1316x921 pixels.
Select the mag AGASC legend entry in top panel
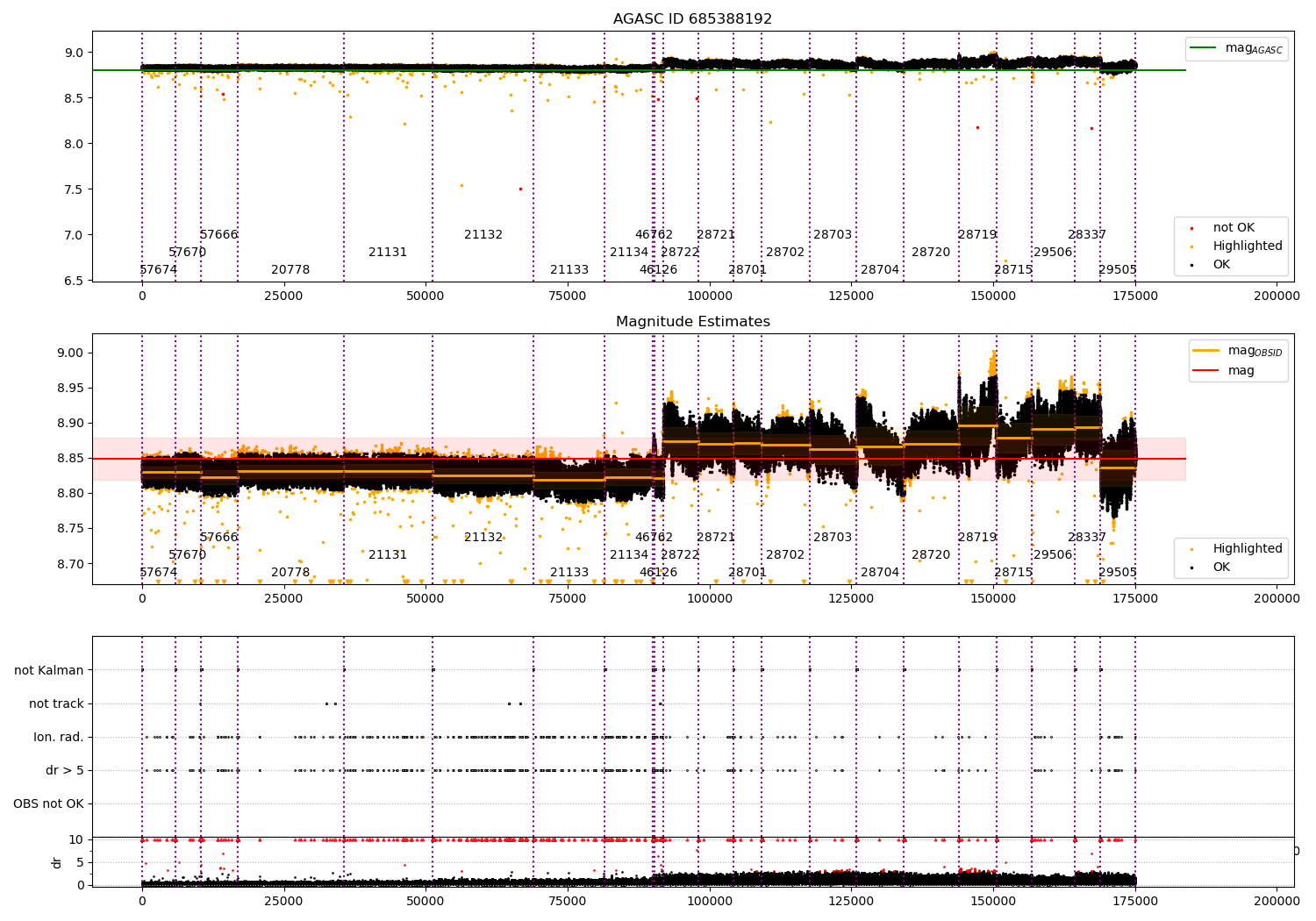(1237, 48)
